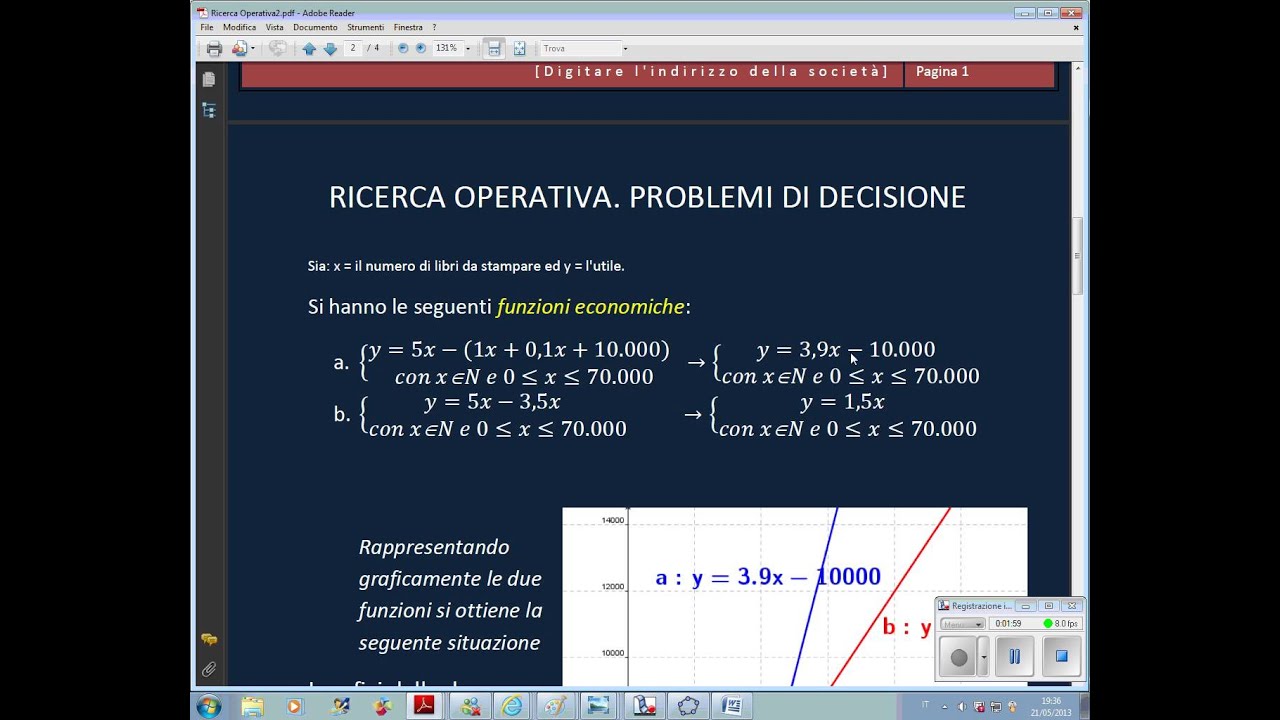
Task: Click the 131% zoom value field
Action: pos(446,48)
